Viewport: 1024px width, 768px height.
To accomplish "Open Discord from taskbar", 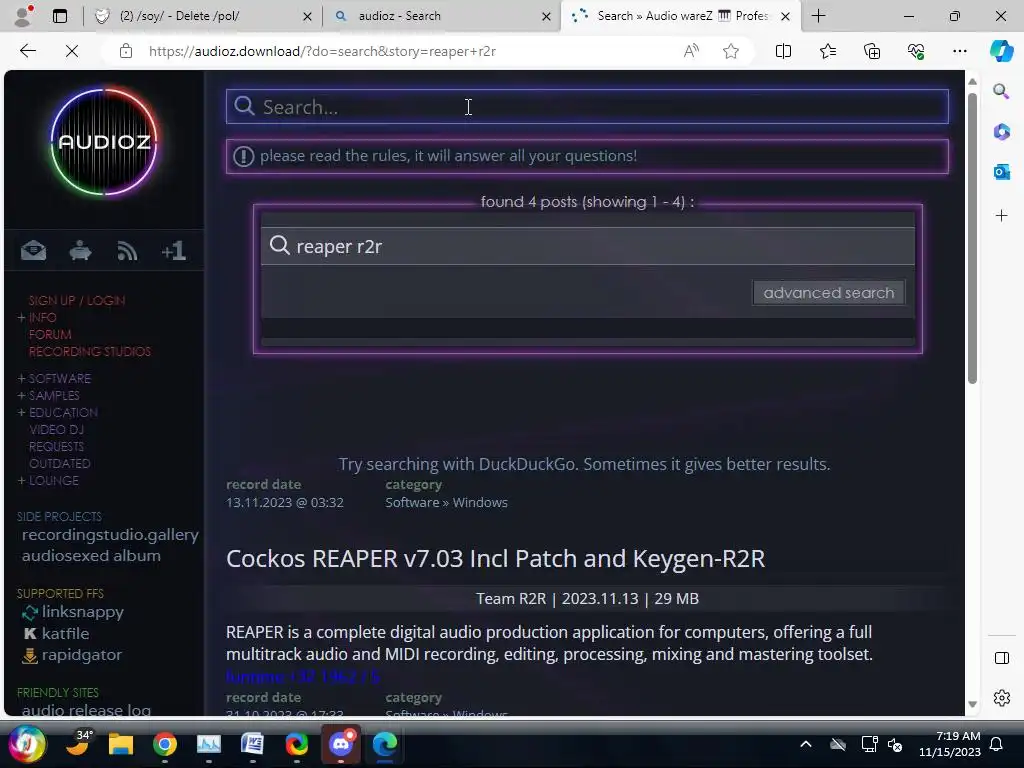I will [341, 744].
